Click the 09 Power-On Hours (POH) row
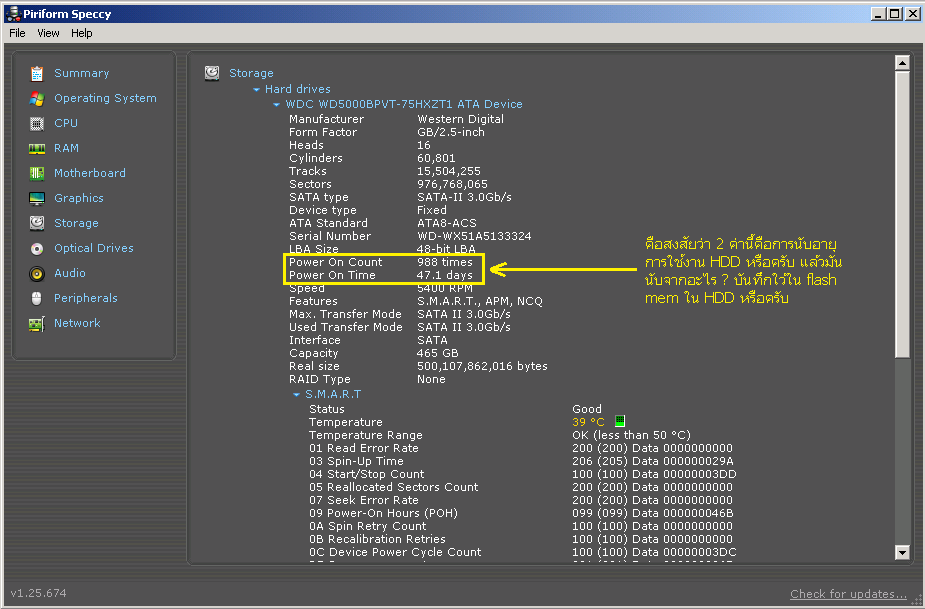The height and width of the screenshot is (609, 925). point(521,513)
